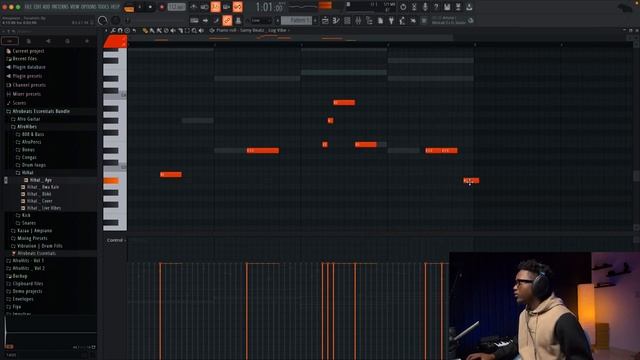
Task: Select the Paint brush tool in piano roll
Action: point(152,31)
